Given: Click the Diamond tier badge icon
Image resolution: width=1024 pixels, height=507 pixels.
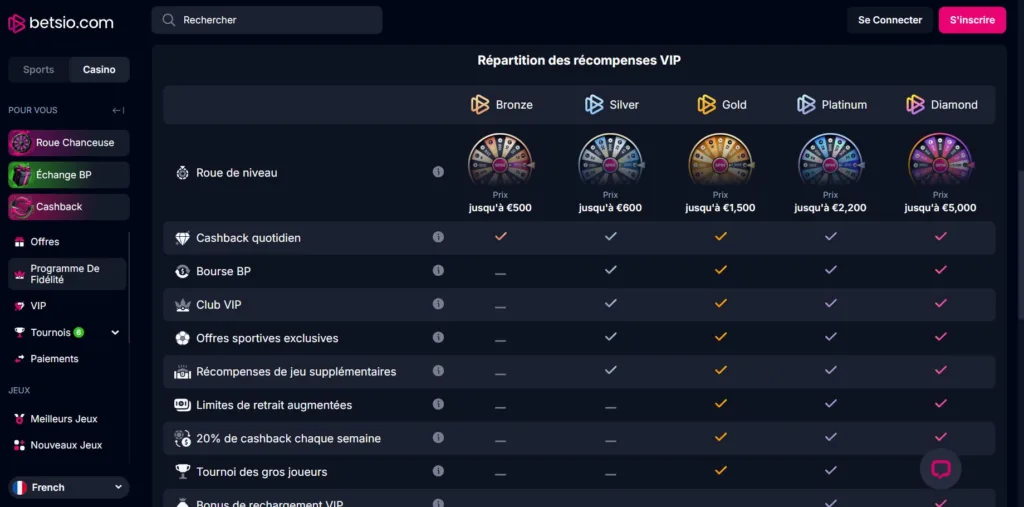Looking at the screenshot, I should [x=915, y=105].
